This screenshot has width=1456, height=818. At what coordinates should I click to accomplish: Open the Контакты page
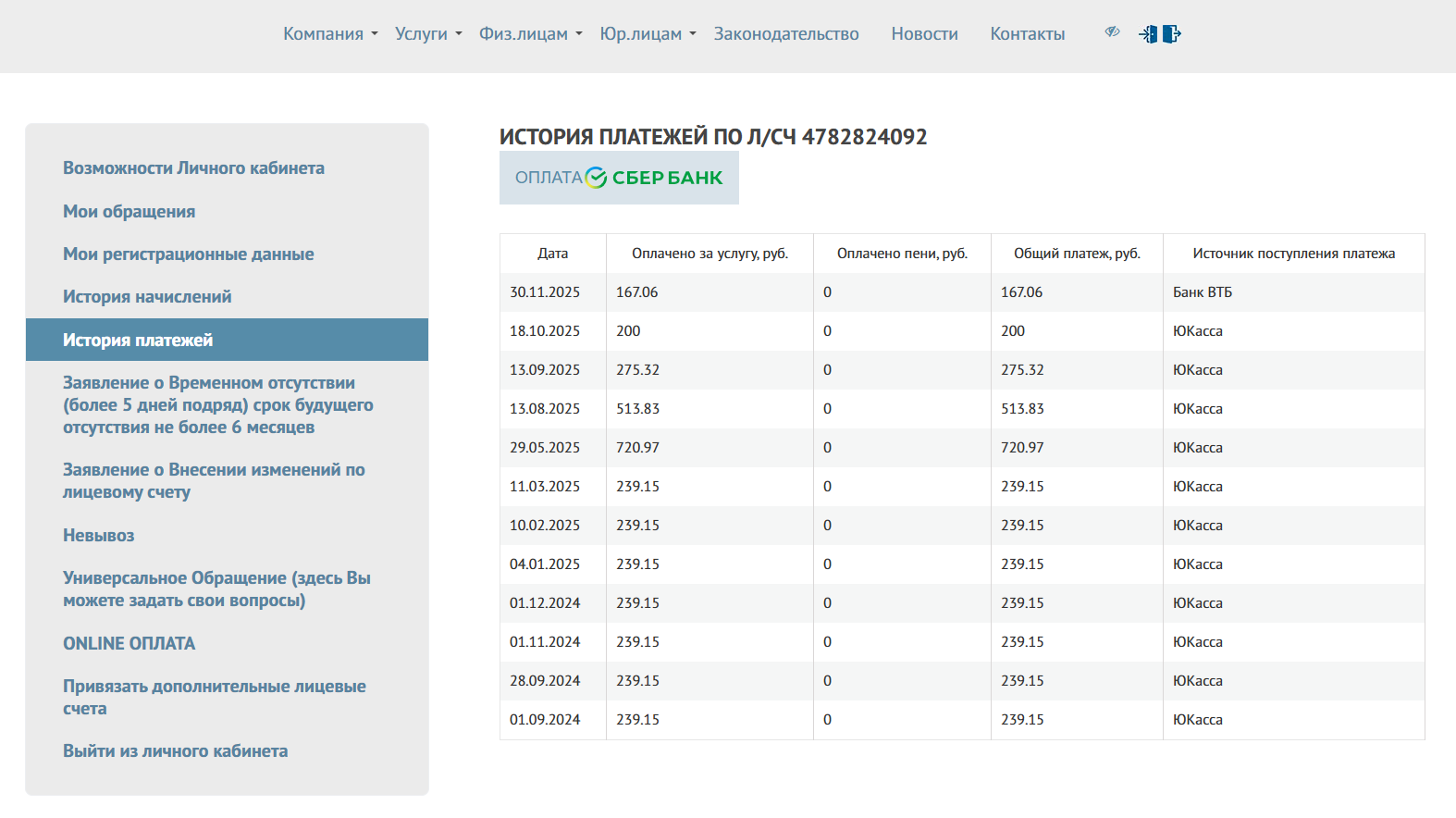coord(1027,34)
